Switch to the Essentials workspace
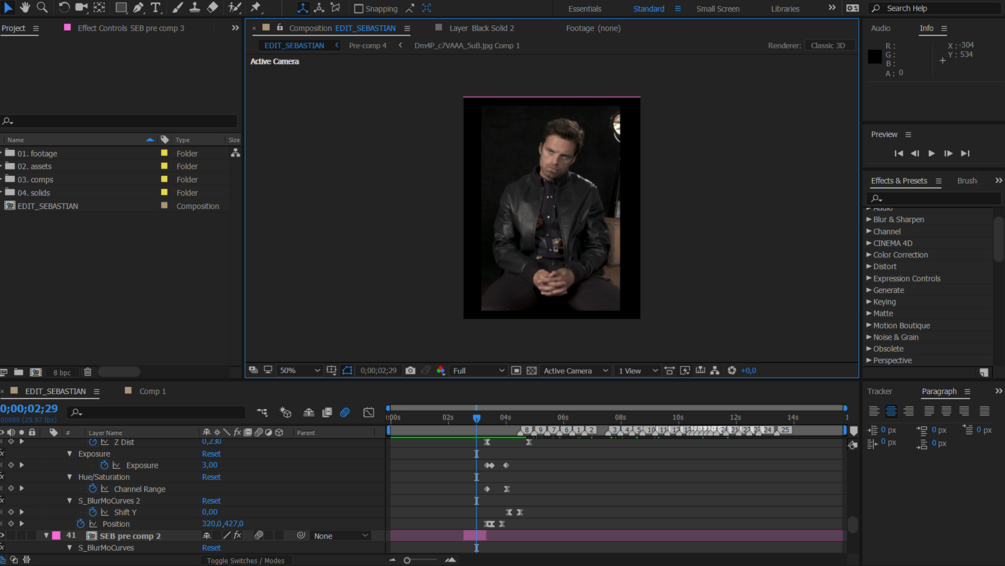The image size is (1005, 566). pyautogui.click(x=585, y=9)
